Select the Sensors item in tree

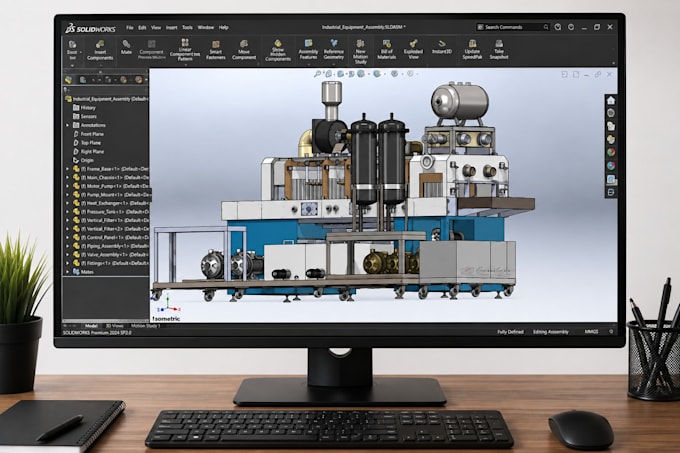point(85,116)
